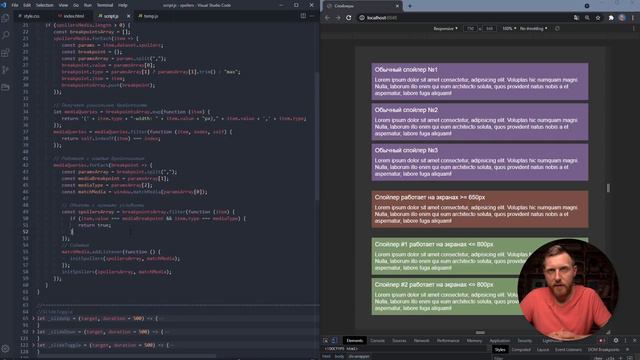Image resolution: width=640 pixels, height=360 pixels.
Task: Open the Event Listeners pane tab
Action: tap(568, 350)
